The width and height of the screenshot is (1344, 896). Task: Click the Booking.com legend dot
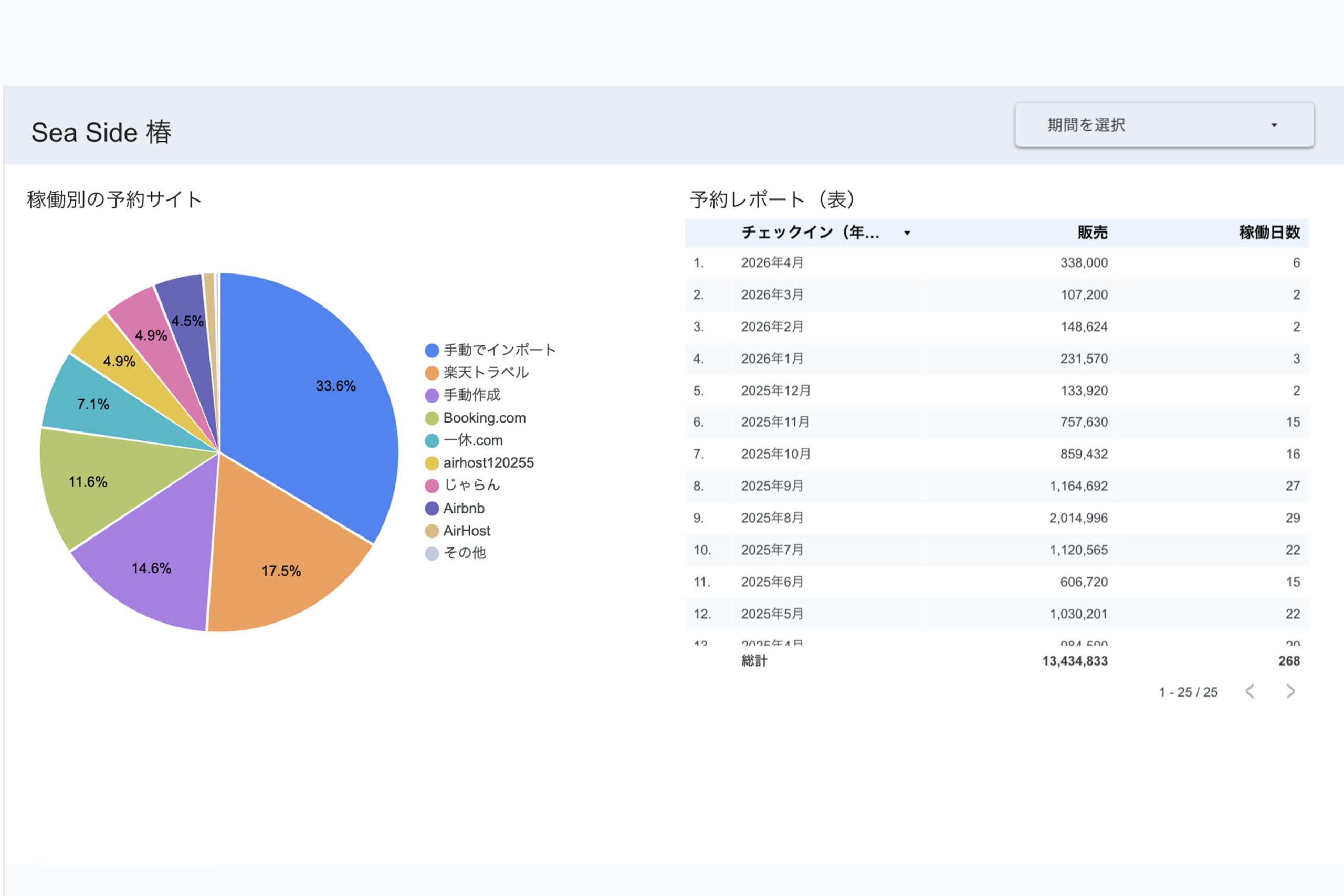[432, 418]
